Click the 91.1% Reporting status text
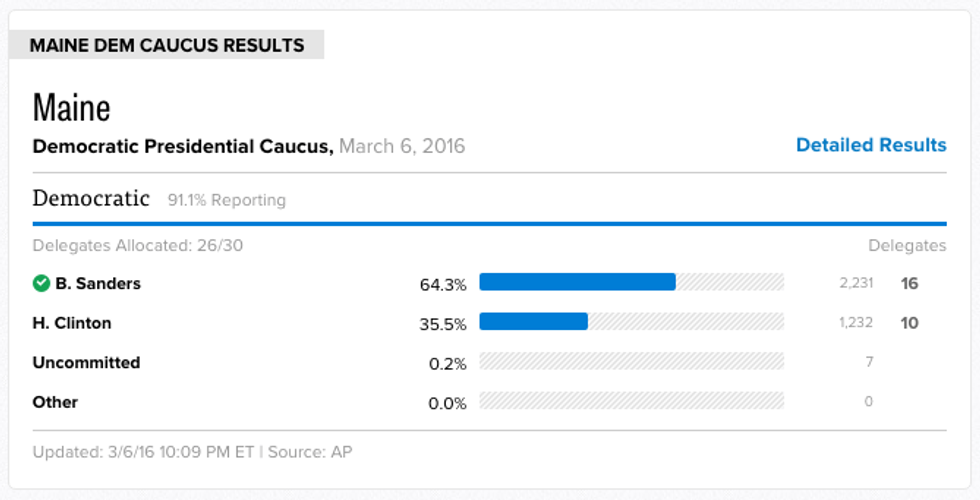The width and height of the screenshot is (980, 500). [227, 200]
